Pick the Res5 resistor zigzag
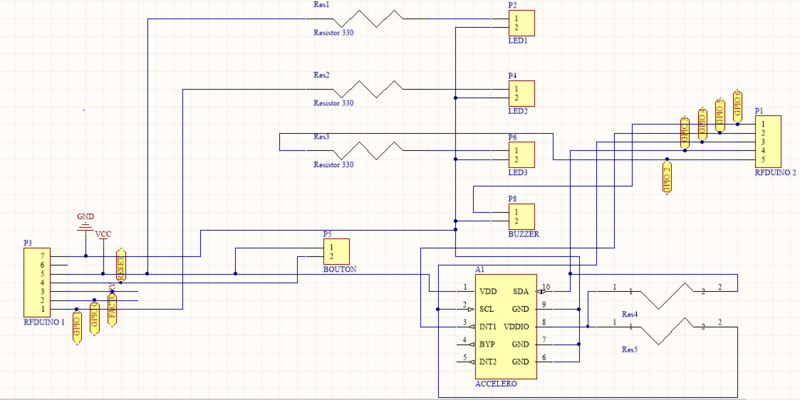The height and width of the screenshot is (400, 800). click(x=664, y=330)
